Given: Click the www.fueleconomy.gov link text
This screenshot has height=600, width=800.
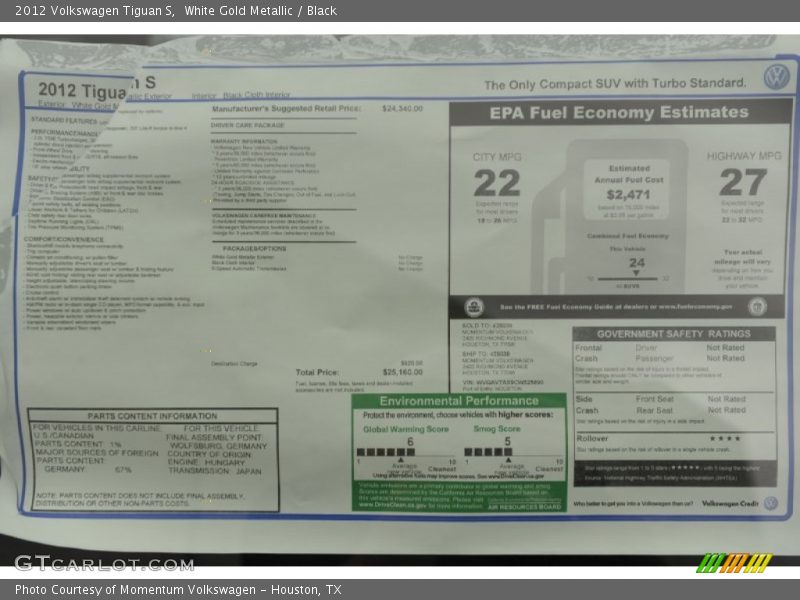Looking at the screenshot, I should (697, 307).
